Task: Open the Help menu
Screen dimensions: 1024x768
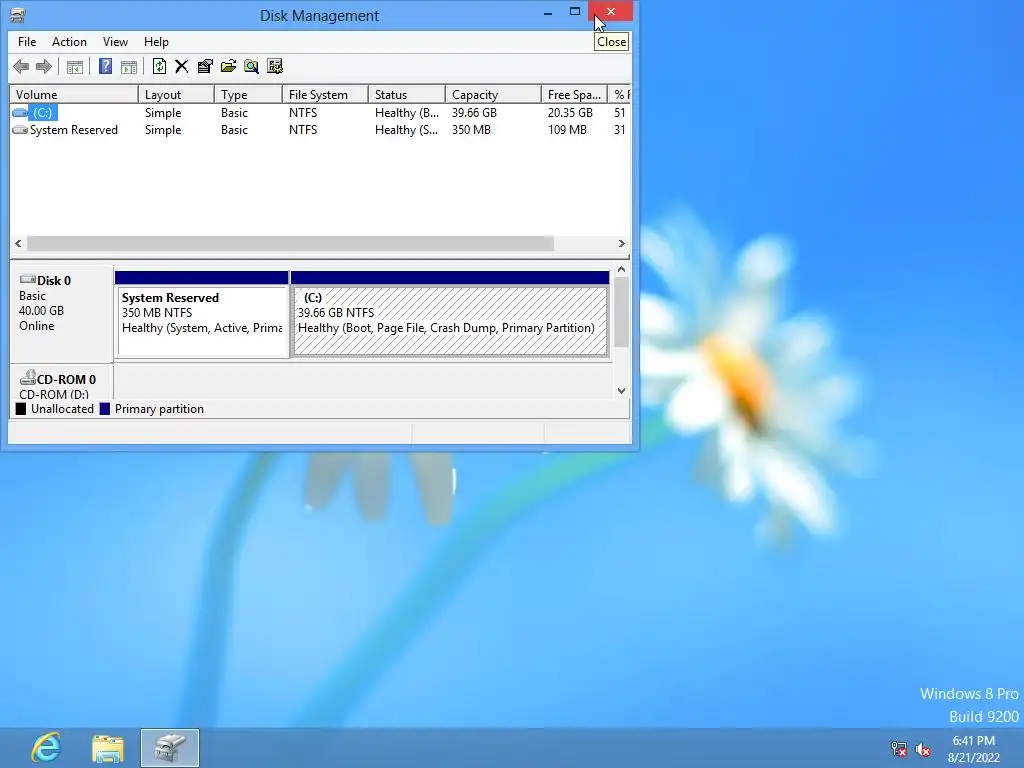Action: pyautogui.click(x=156, y=42)
